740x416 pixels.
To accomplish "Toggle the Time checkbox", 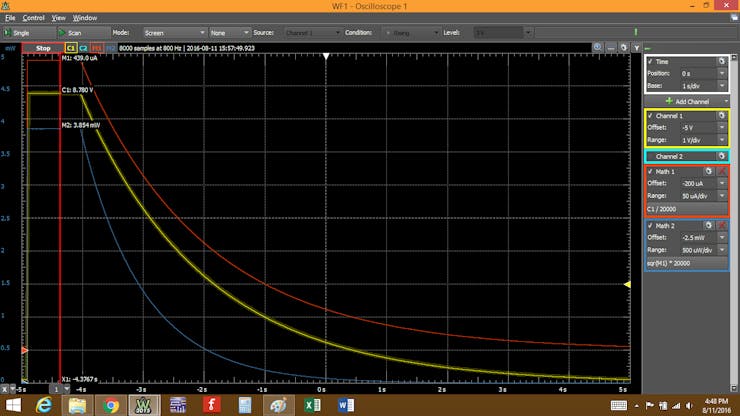I will 650,61.
